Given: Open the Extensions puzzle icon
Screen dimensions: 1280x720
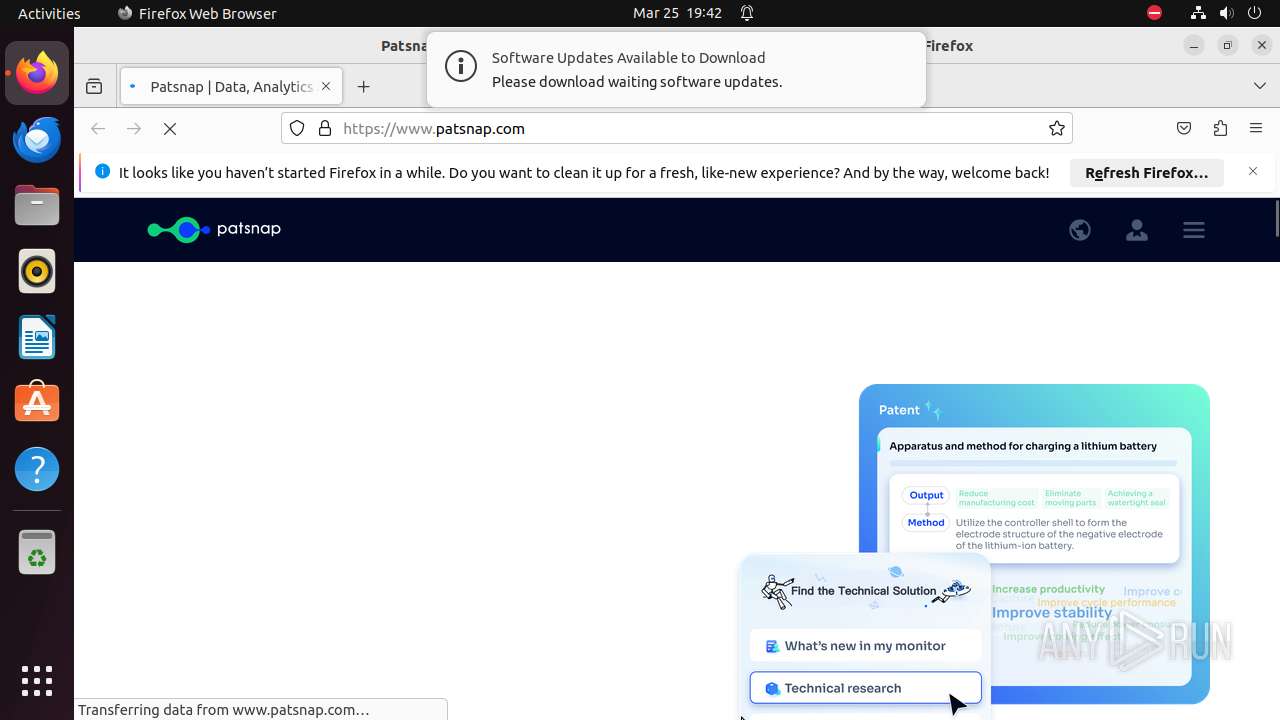Looking at the screenshot, I should click(1220, 129).
